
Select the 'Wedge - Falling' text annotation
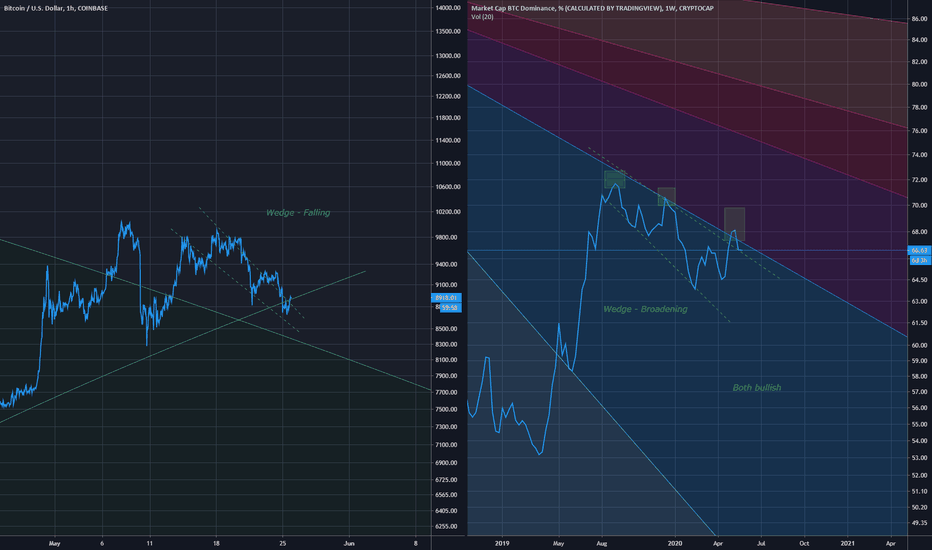coord(298,212)
